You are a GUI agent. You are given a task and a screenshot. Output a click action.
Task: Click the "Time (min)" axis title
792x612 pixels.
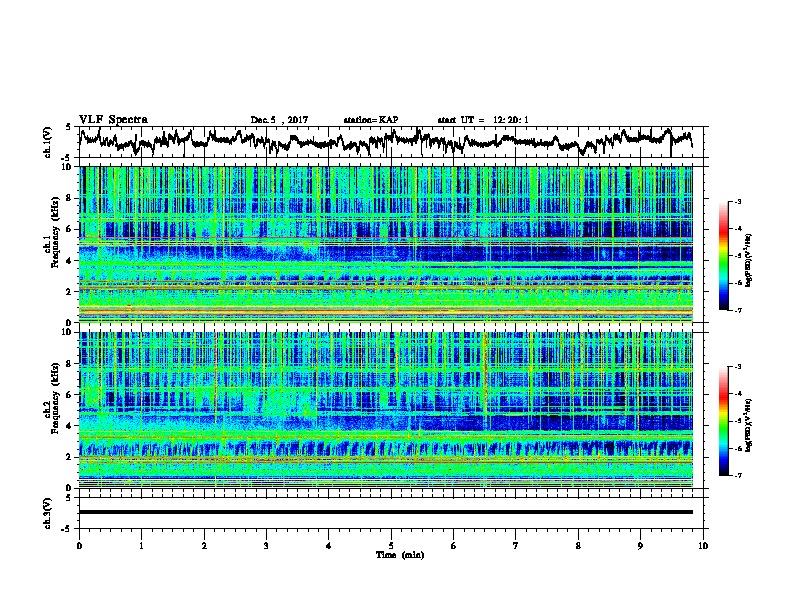click(400, 555)
